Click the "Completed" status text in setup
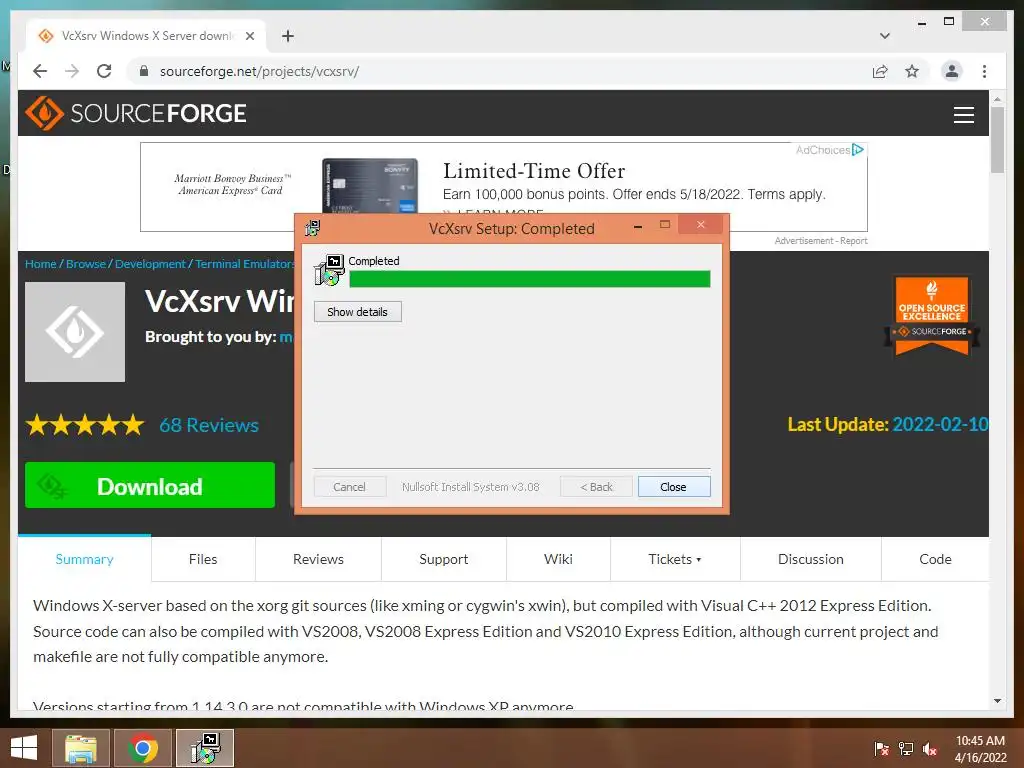Image resolution: width=1024 pixels, height=768 pixels. (x=374, y=261)
